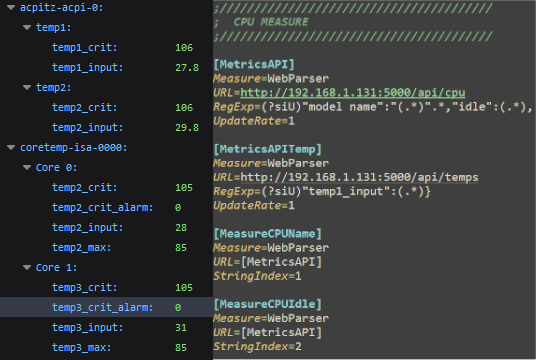Select the temp2_input key under temp2
The width and height of the screenshot is (536, 360).
pyautogui.click(x=88, y=128)
